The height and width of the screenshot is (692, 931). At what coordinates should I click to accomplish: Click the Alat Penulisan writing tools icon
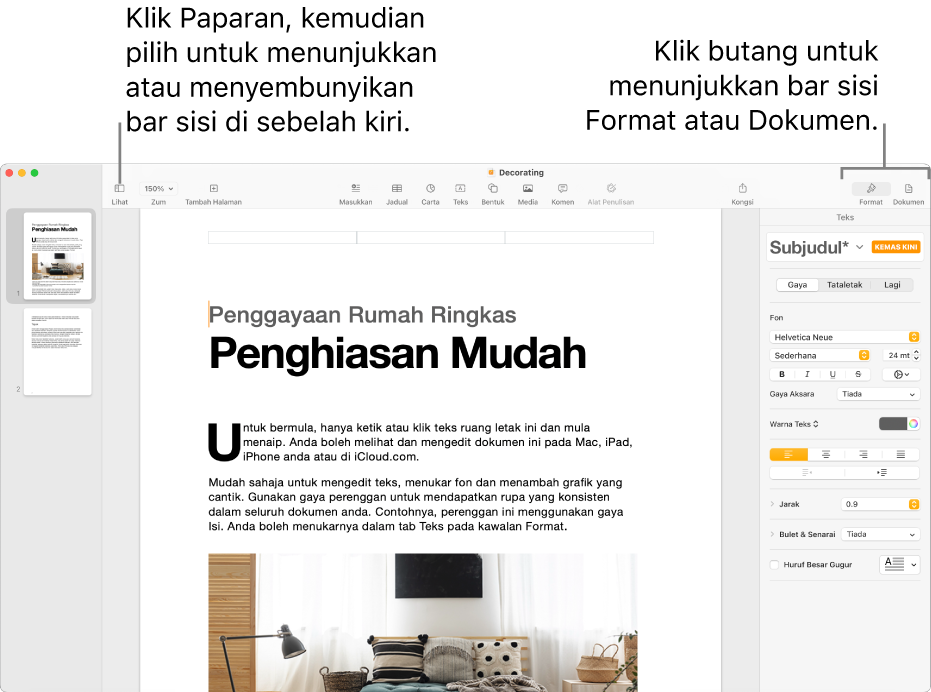pos(611,188)
